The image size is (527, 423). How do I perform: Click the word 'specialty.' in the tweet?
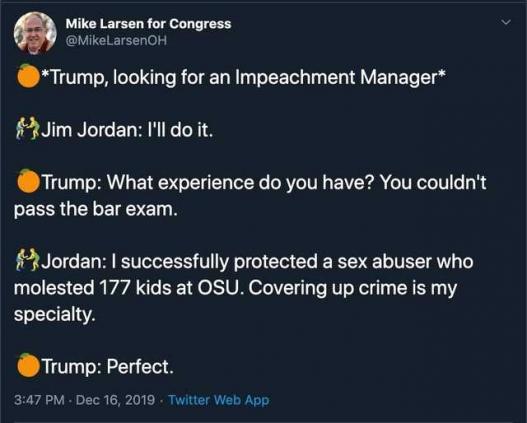[x=55, y=314]
